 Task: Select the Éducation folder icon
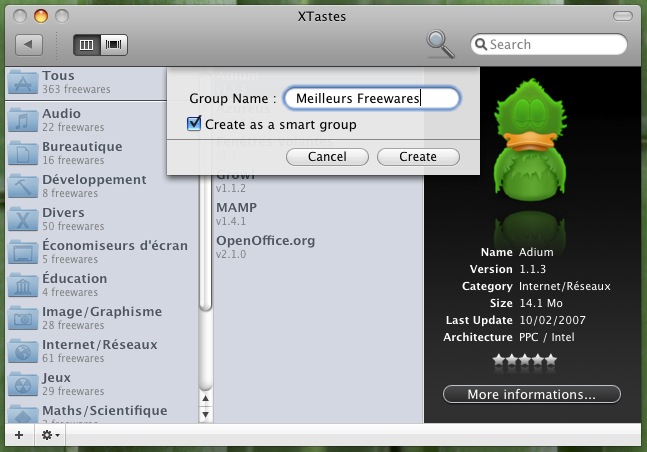click(23, 285)
